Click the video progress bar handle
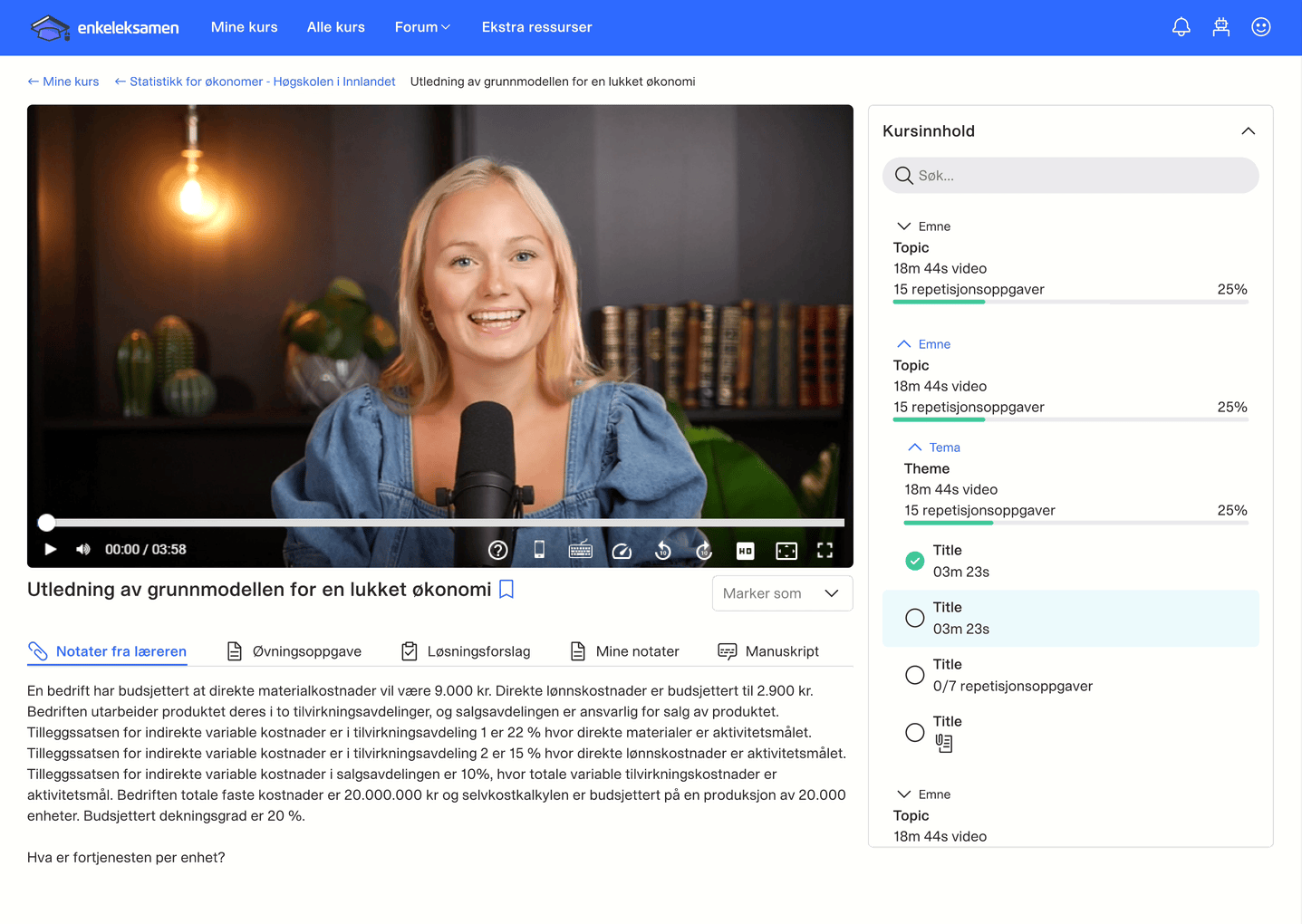 coord(46,522)
